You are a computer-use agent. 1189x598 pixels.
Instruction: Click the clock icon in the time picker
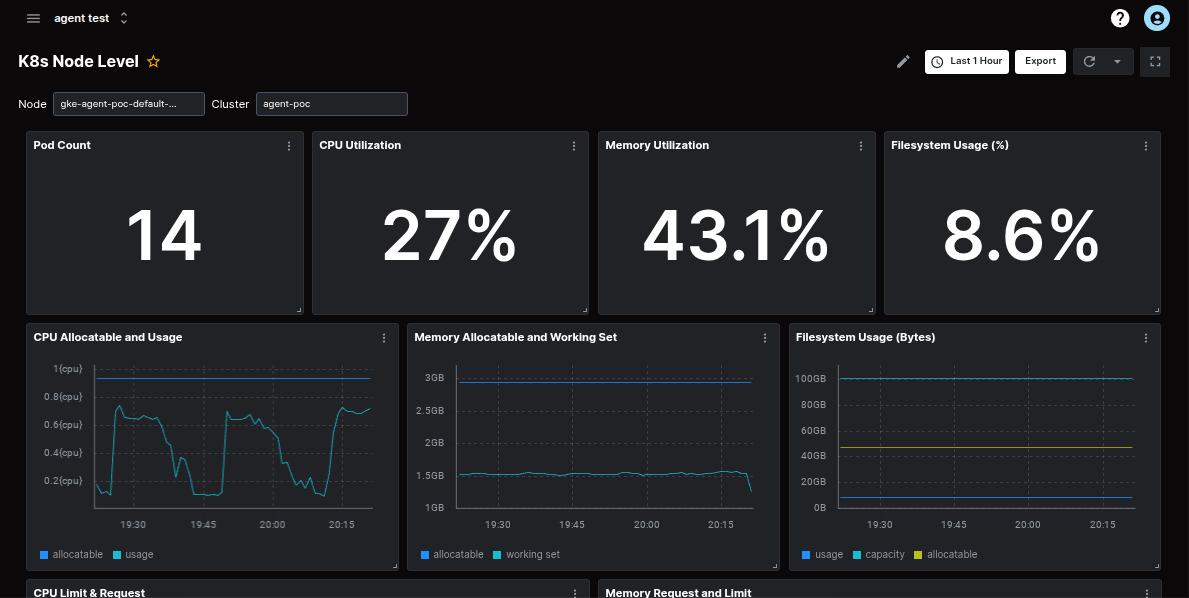(x=938, y=61)
